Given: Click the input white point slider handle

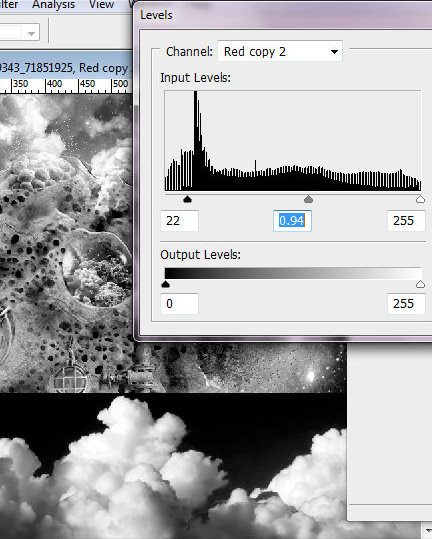Looking at the screenshot, I should [x=420, y=199].
